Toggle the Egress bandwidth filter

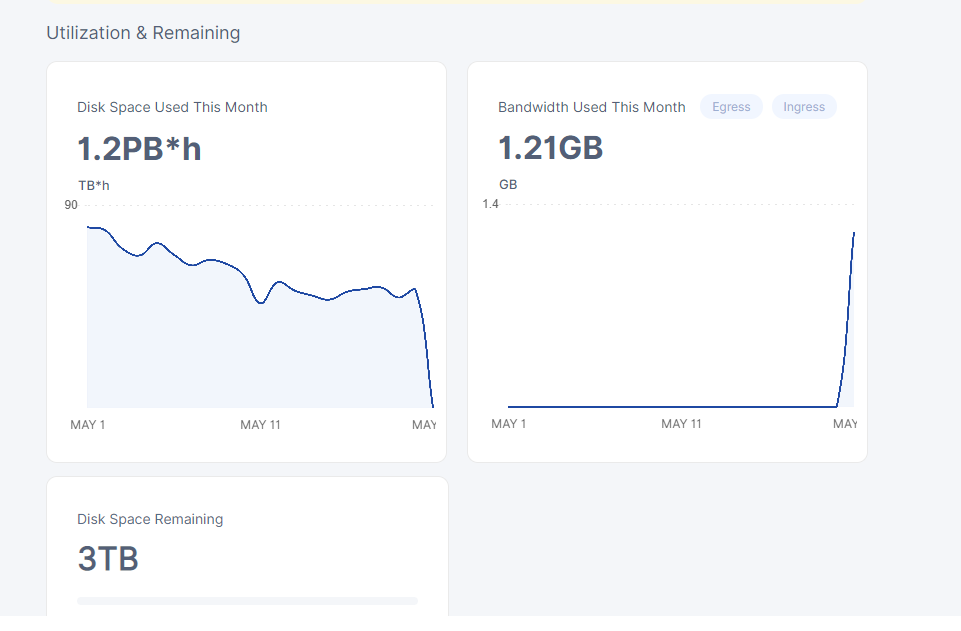[731, 107]
